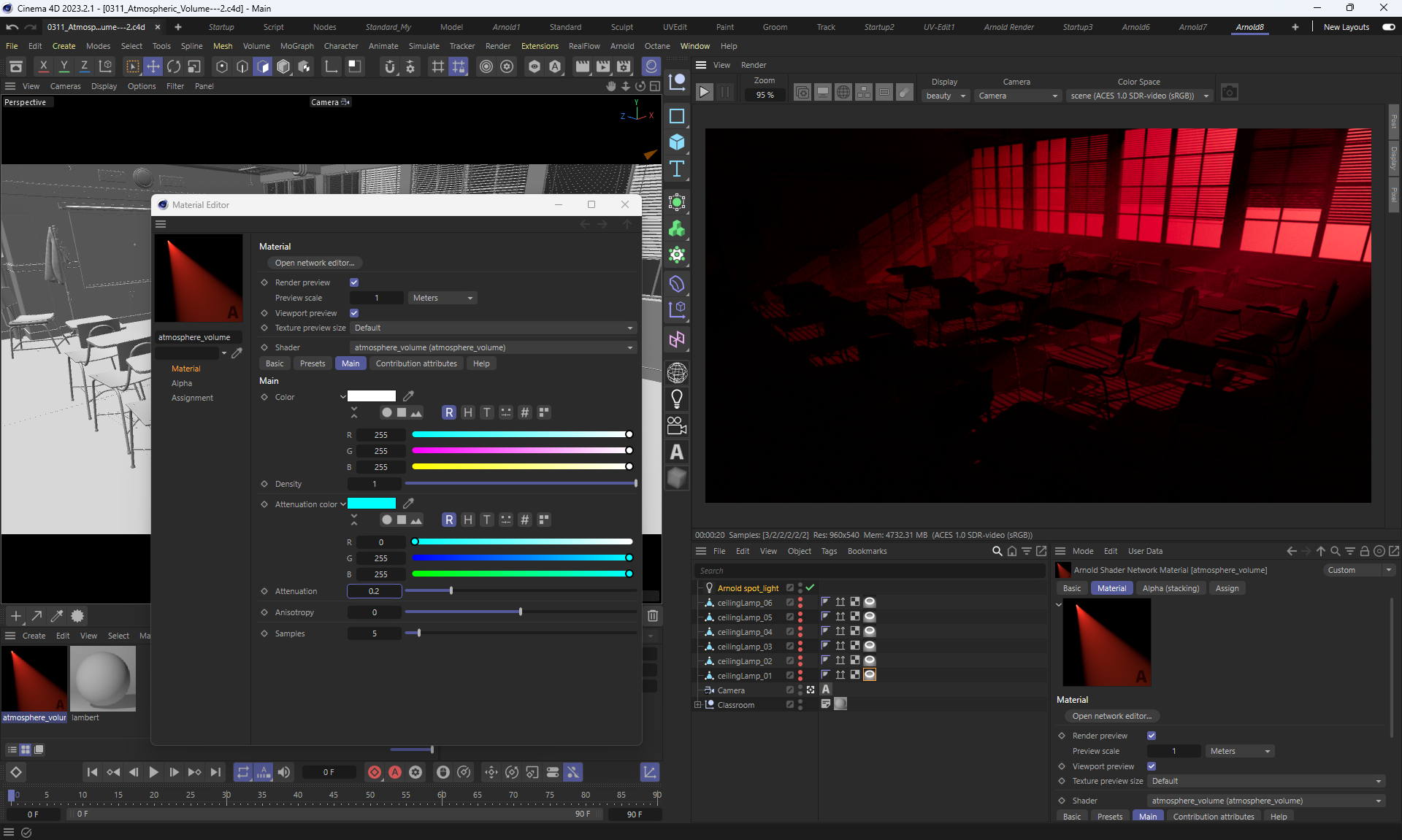Expand the Classroom object in the tree

(x=698, y=705)
